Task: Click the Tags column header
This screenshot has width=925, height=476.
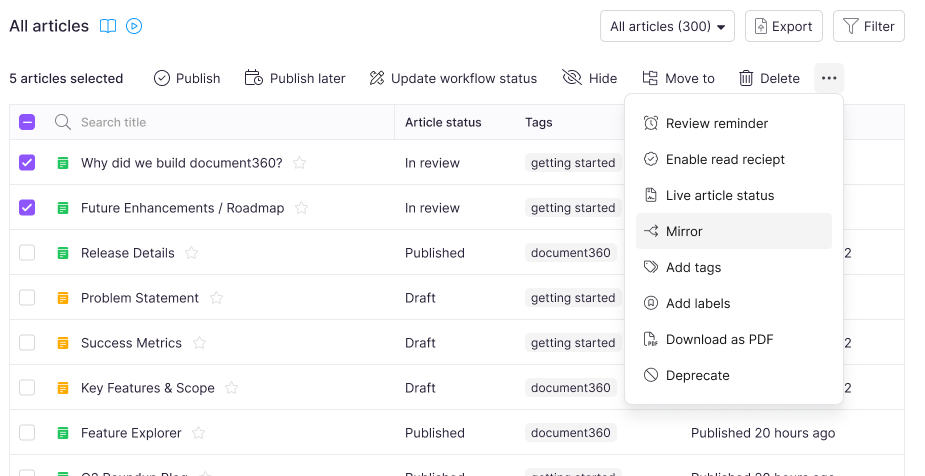Action: (x=539, y=122)
